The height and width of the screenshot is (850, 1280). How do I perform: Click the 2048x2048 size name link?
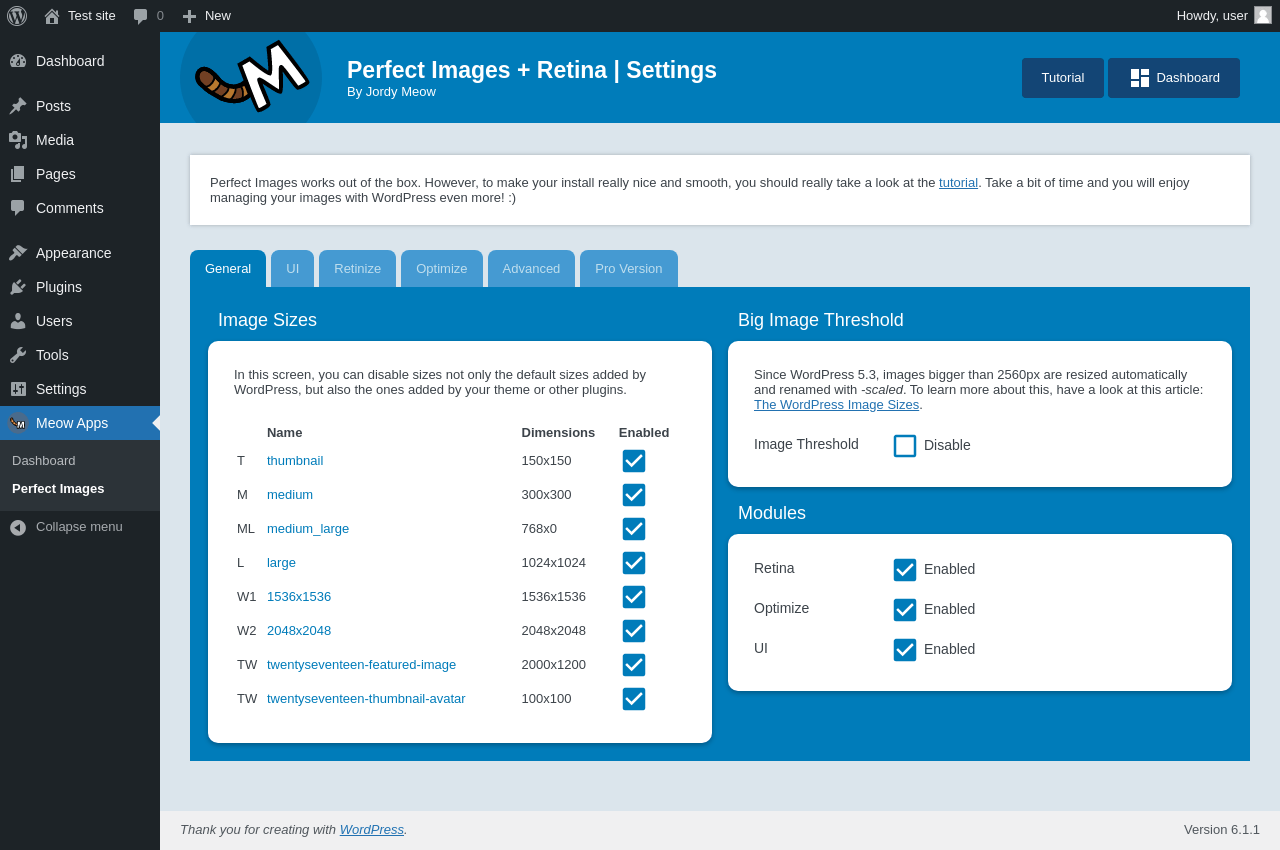pos(299,631)
